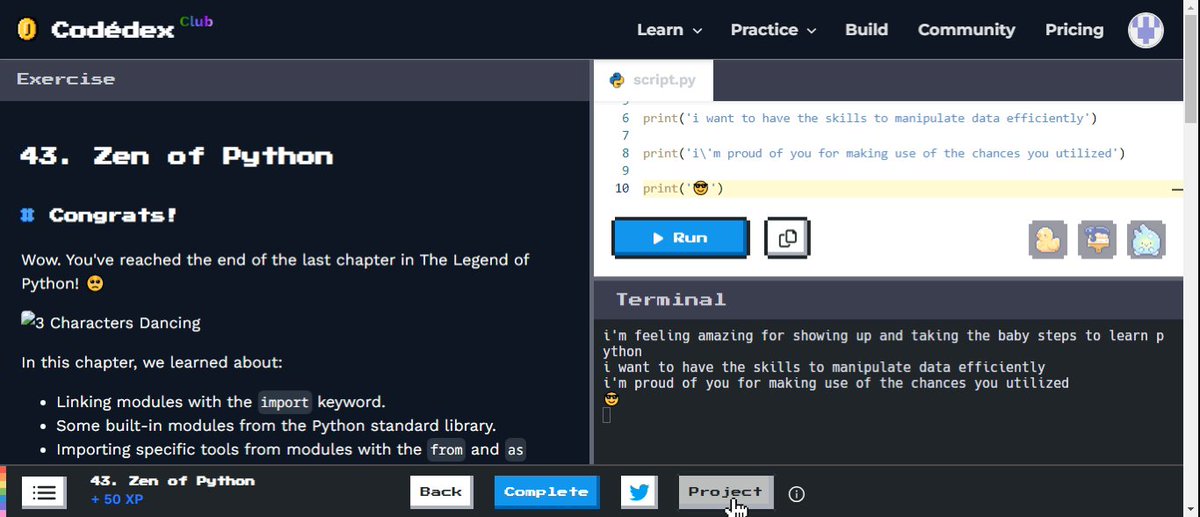Screen dimensions: 1200x517
Task: Share on Twitter via bird icon
Action: pyautogui.click(x=639, y=492)
